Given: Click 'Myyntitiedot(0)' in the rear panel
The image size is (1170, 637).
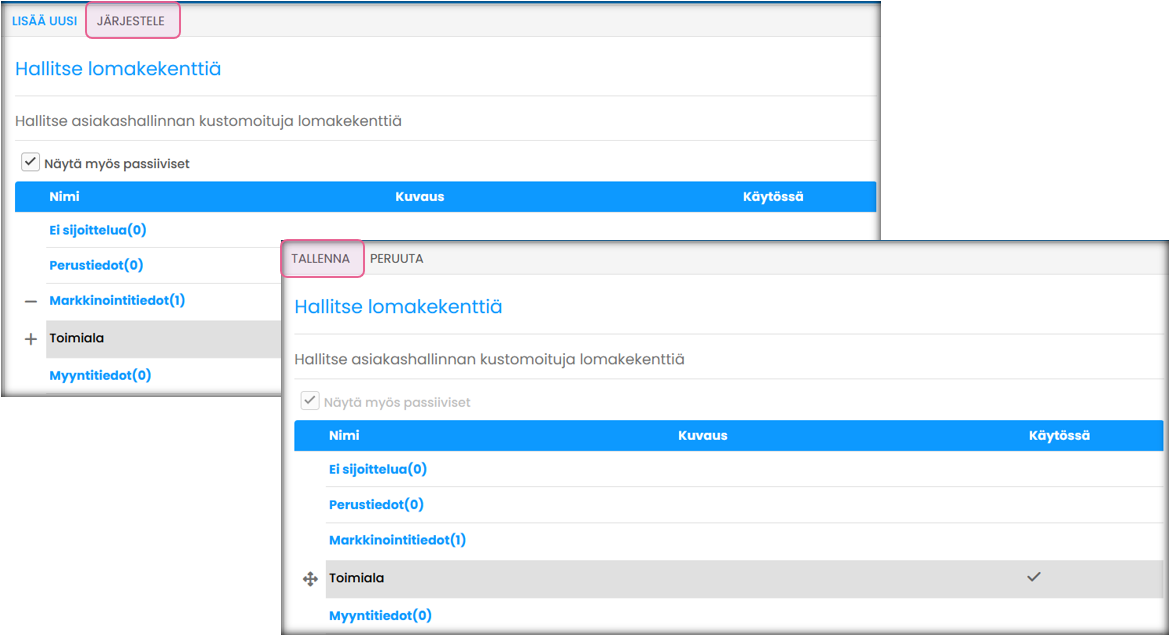Looking at the screenshot, I should pos(100,375).
